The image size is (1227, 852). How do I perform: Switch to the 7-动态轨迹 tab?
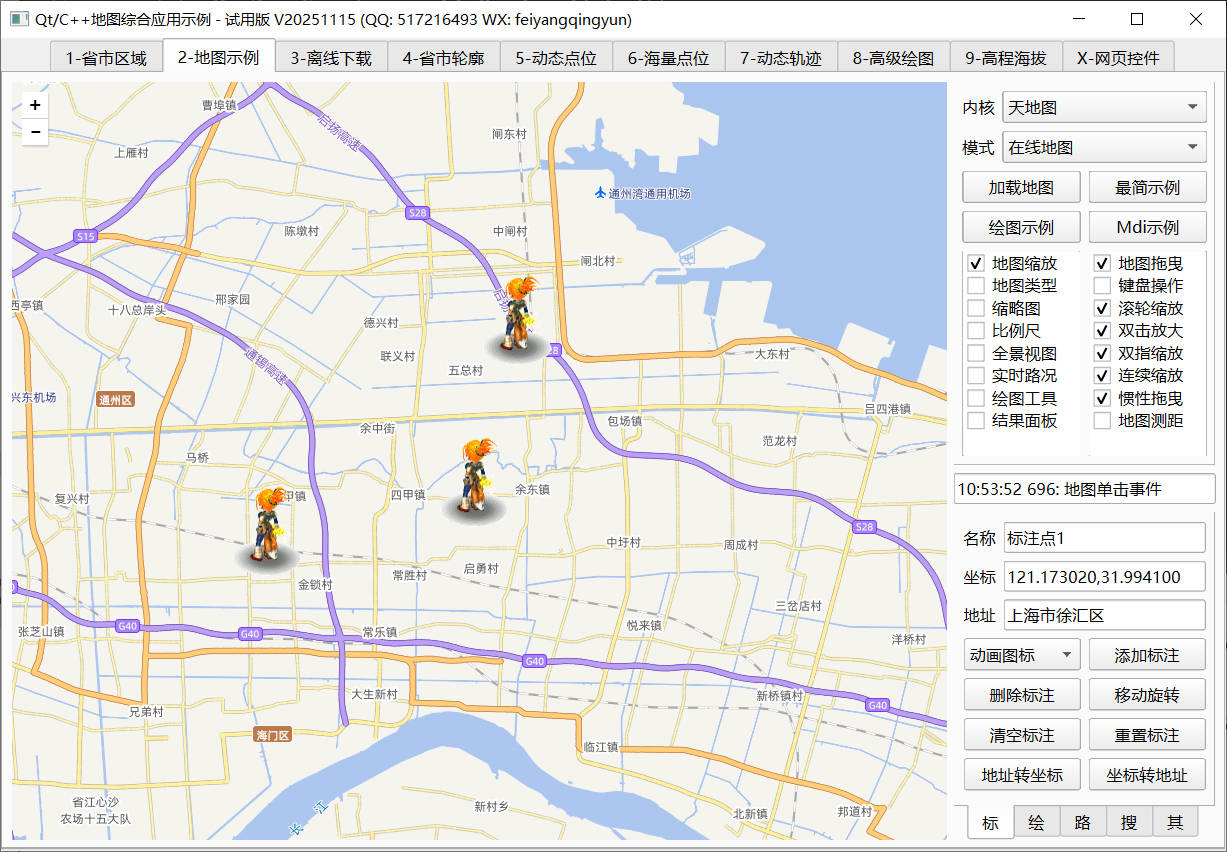point(781,58)
